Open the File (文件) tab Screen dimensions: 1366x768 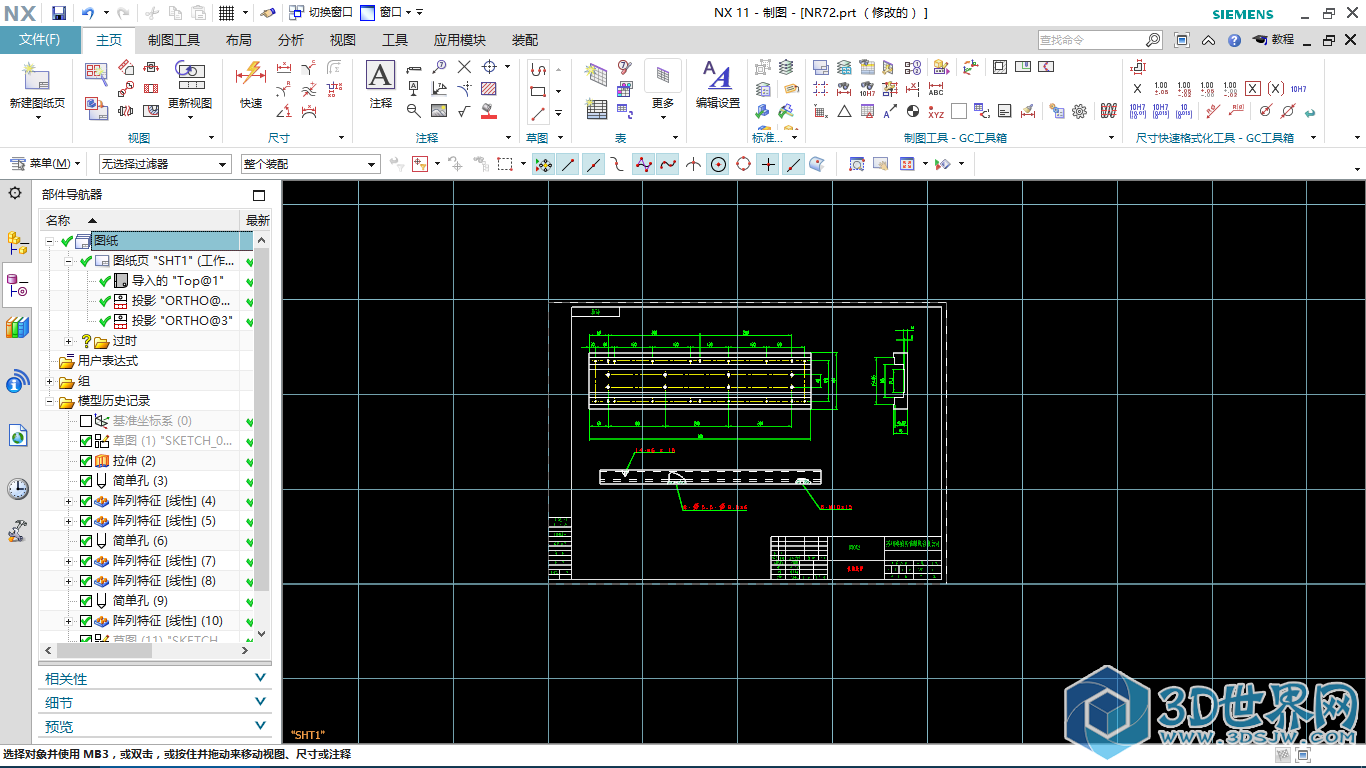point(40,40)
